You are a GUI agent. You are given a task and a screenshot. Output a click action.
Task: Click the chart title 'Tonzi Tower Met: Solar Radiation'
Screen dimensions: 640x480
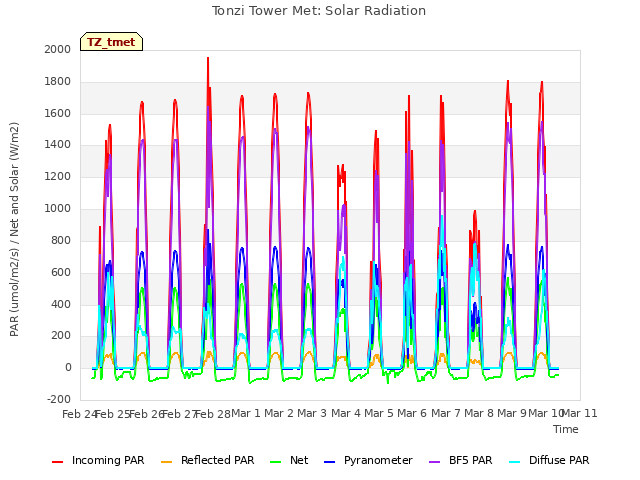click(319, 11)
